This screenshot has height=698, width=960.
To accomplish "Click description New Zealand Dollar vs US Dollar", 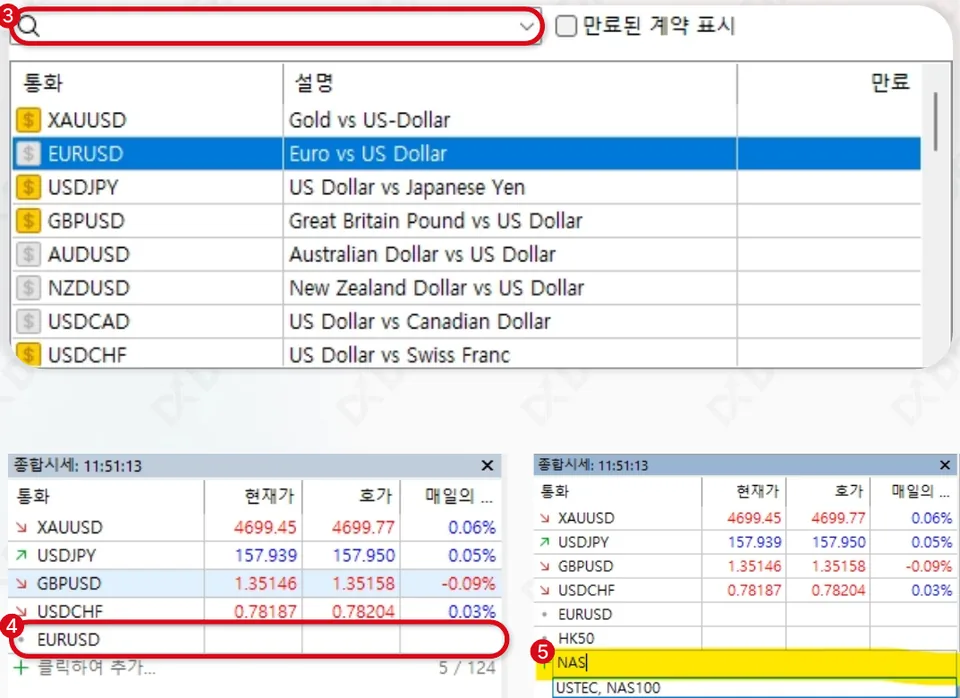I will [x=437, y=288].
